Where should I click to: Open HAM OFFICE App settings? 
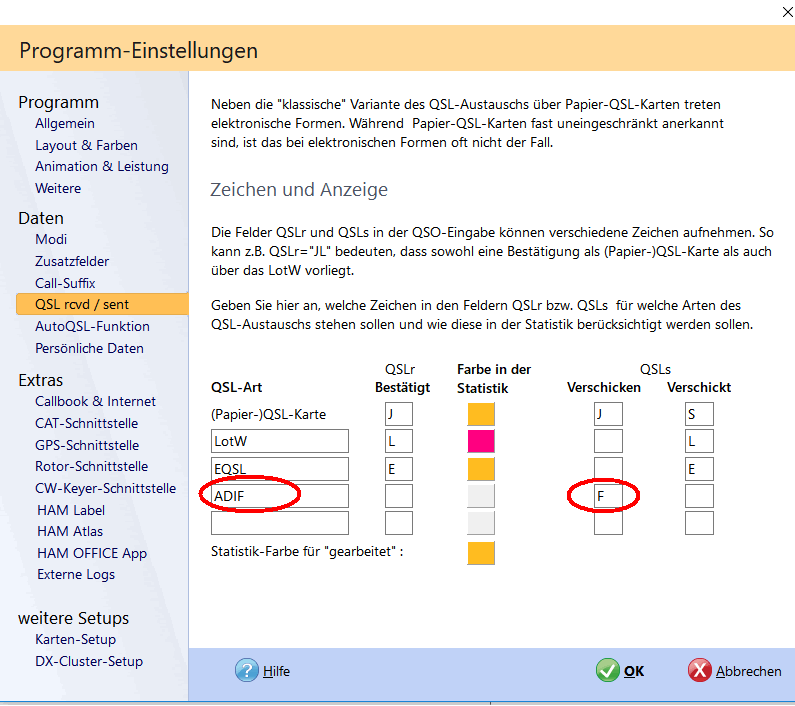point(92,553)
